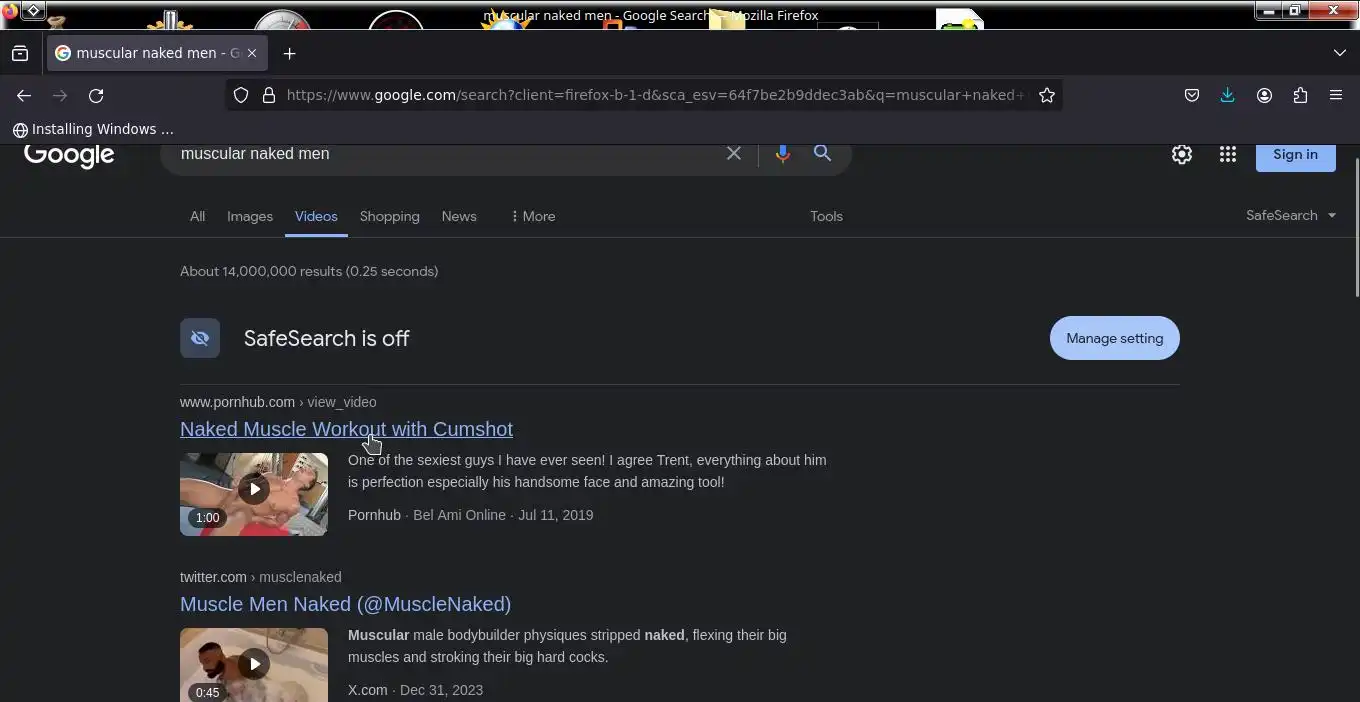This screenshot has width=1360, height=702.
Task: Click inside the Google search box
Action: click(x=445, y=153)
